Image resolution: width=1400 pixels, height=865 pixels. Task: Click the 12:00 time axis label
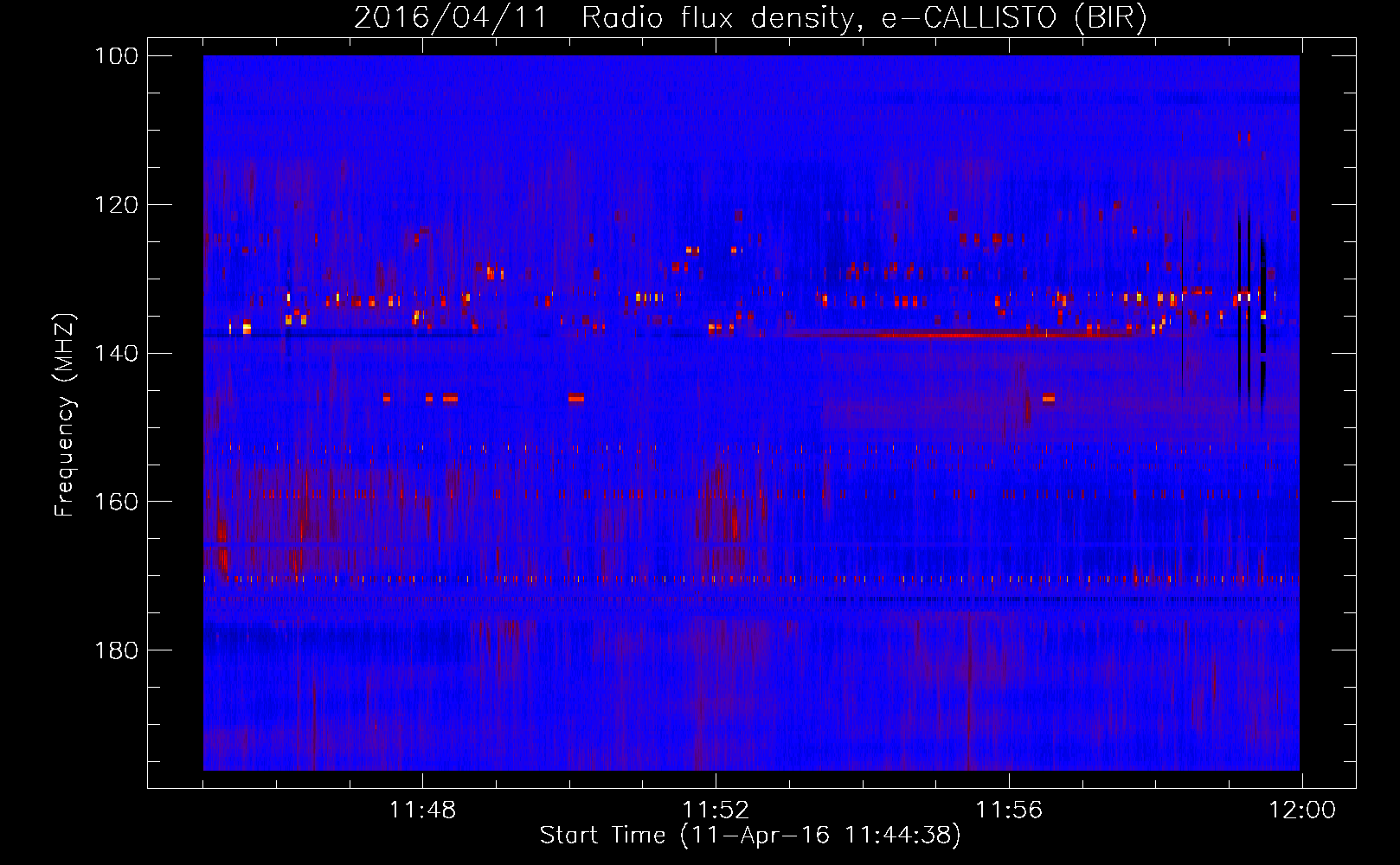[1302, 811]
